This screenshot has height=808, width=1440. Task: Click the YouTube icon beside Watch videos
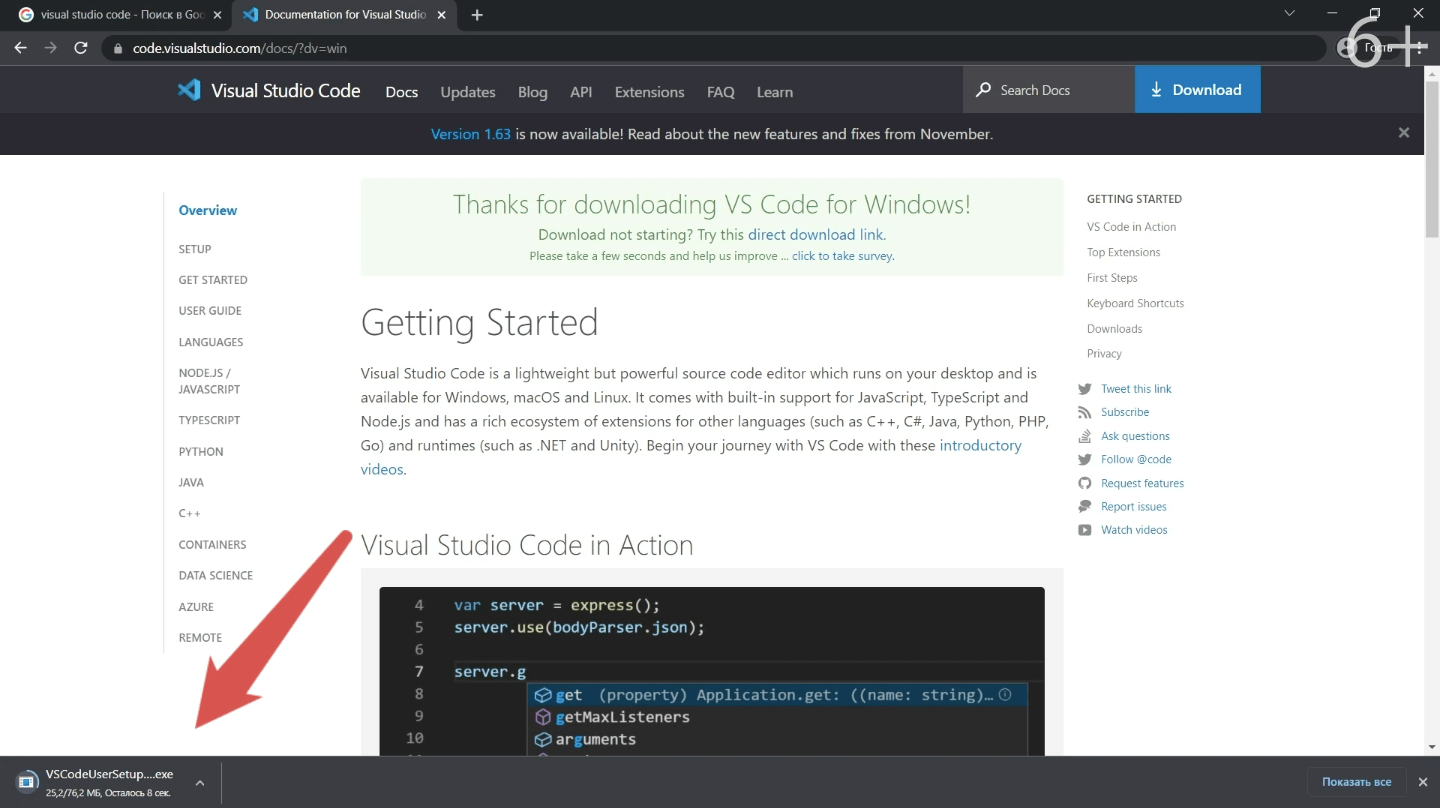pyautogui.click(x=1085, y=530)
